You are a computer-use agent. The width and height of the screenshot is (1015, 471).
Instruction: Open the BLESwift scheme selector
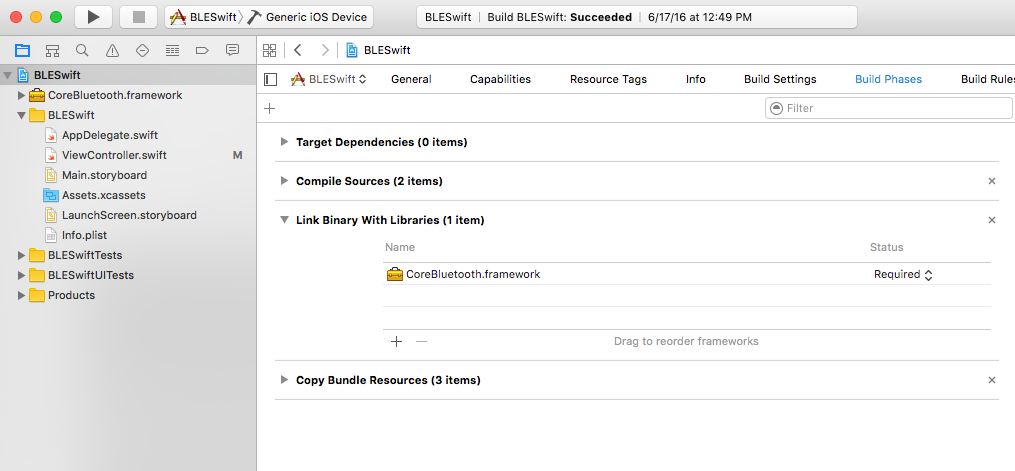click(203, 17)
